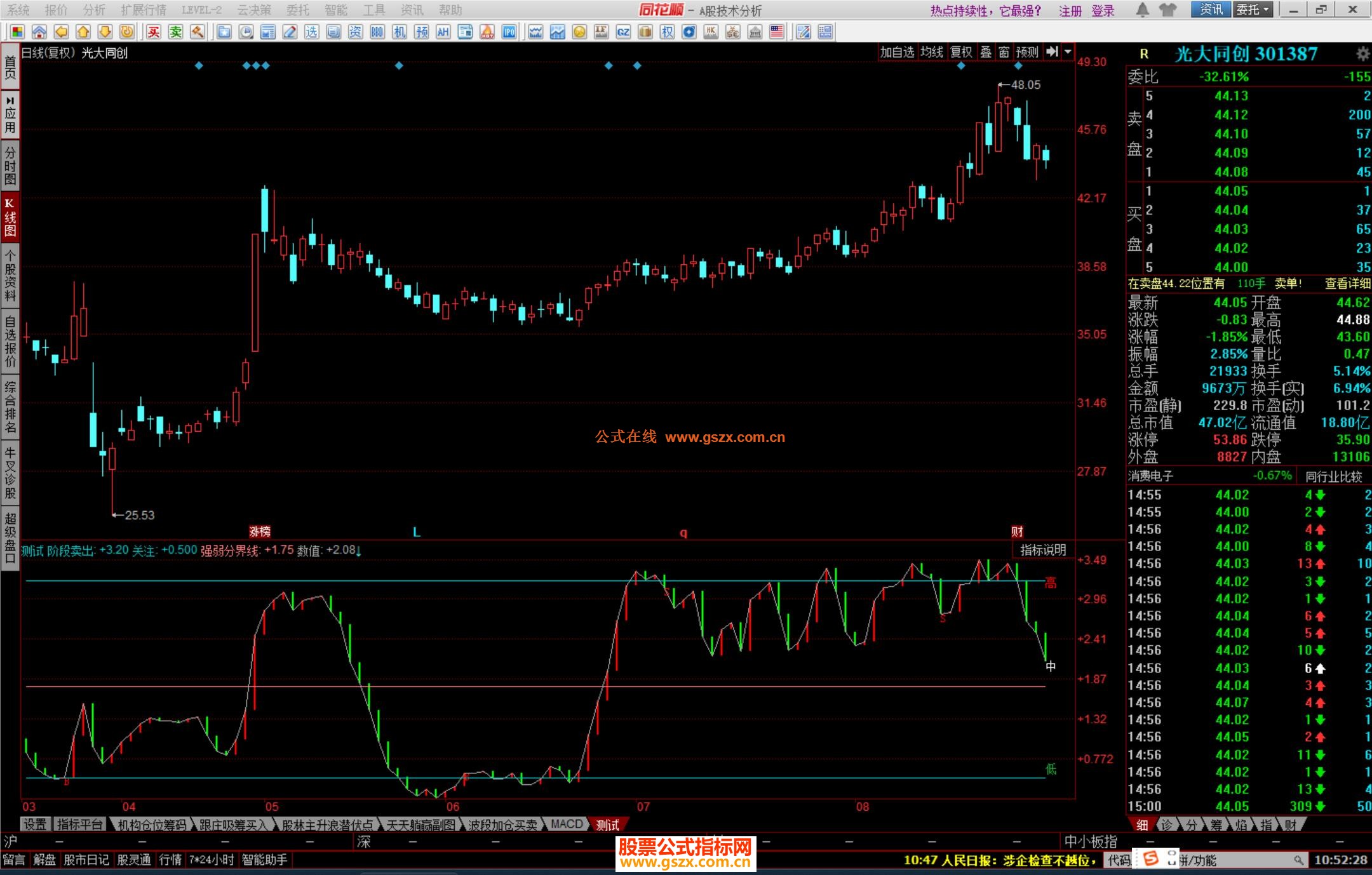Click the green 卖 (sell) toolbar icon
The width and height of the screenshot is (1372, 875).
(x=176, y=32)
